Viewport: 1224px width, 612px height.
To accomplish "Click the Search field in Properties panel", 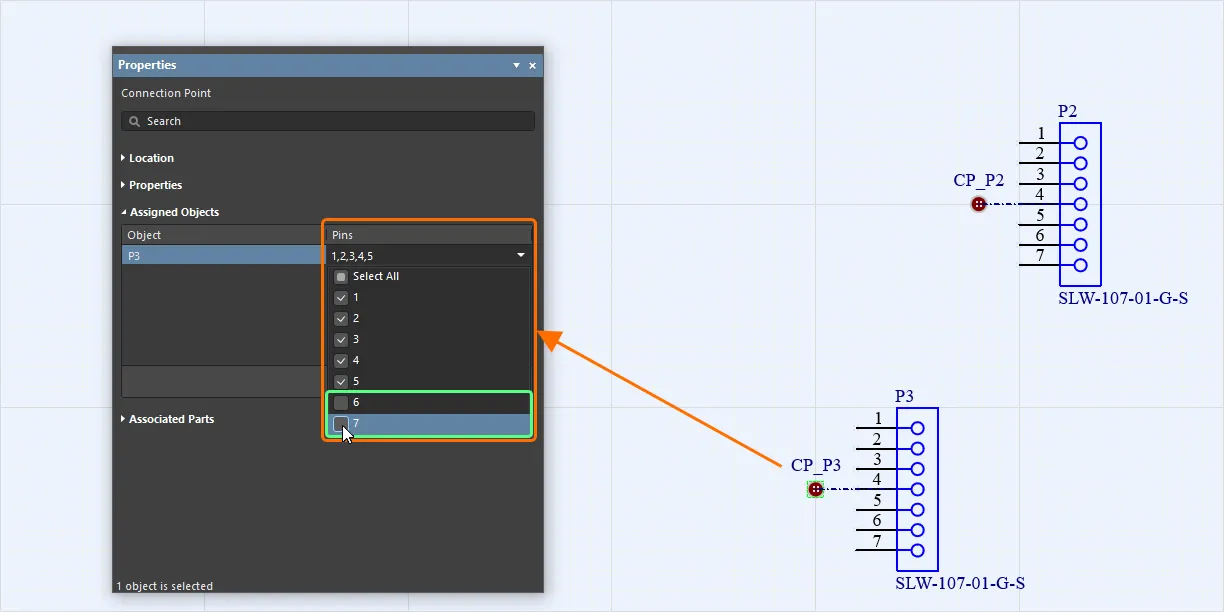I will click(x=328, y=121).
